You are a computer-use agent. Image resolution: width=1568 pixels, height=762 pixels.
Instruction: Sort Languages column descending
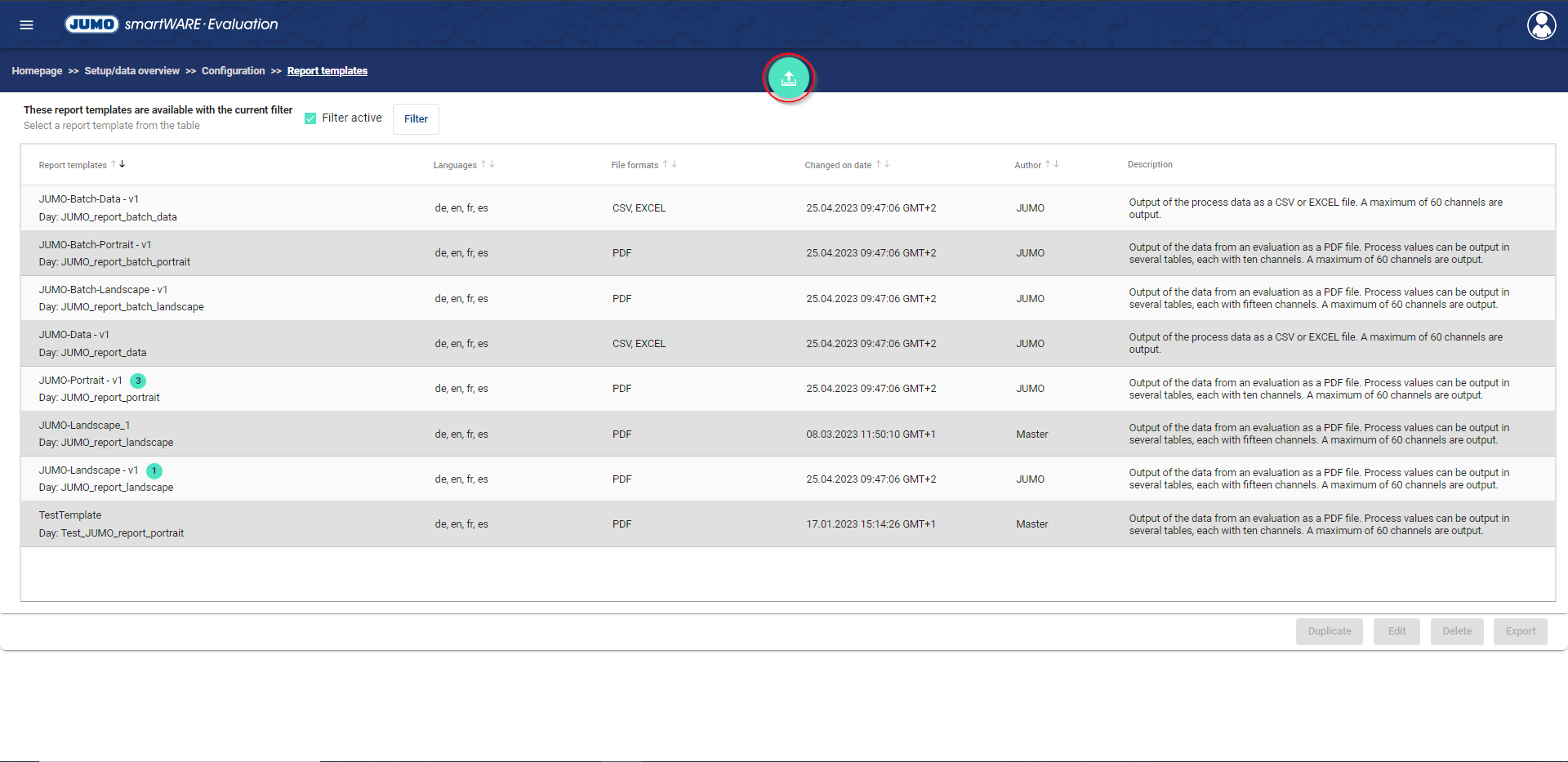pos(492,164)
